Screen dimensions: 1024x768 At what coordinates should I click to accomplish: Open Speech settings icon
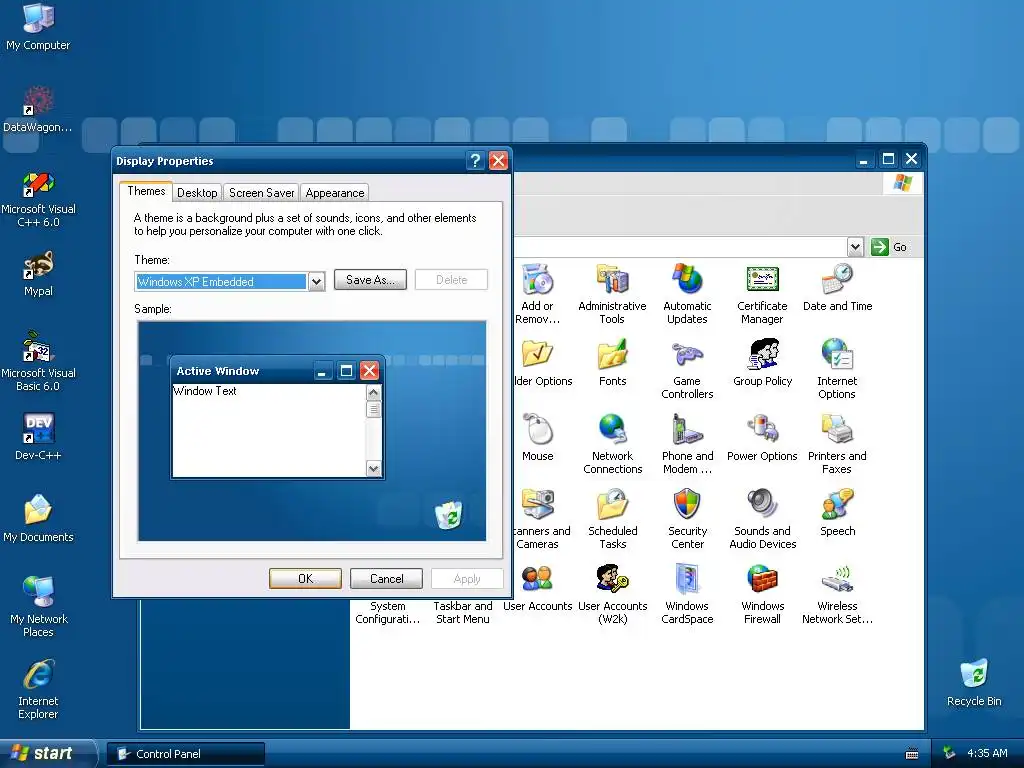point(837,505)
